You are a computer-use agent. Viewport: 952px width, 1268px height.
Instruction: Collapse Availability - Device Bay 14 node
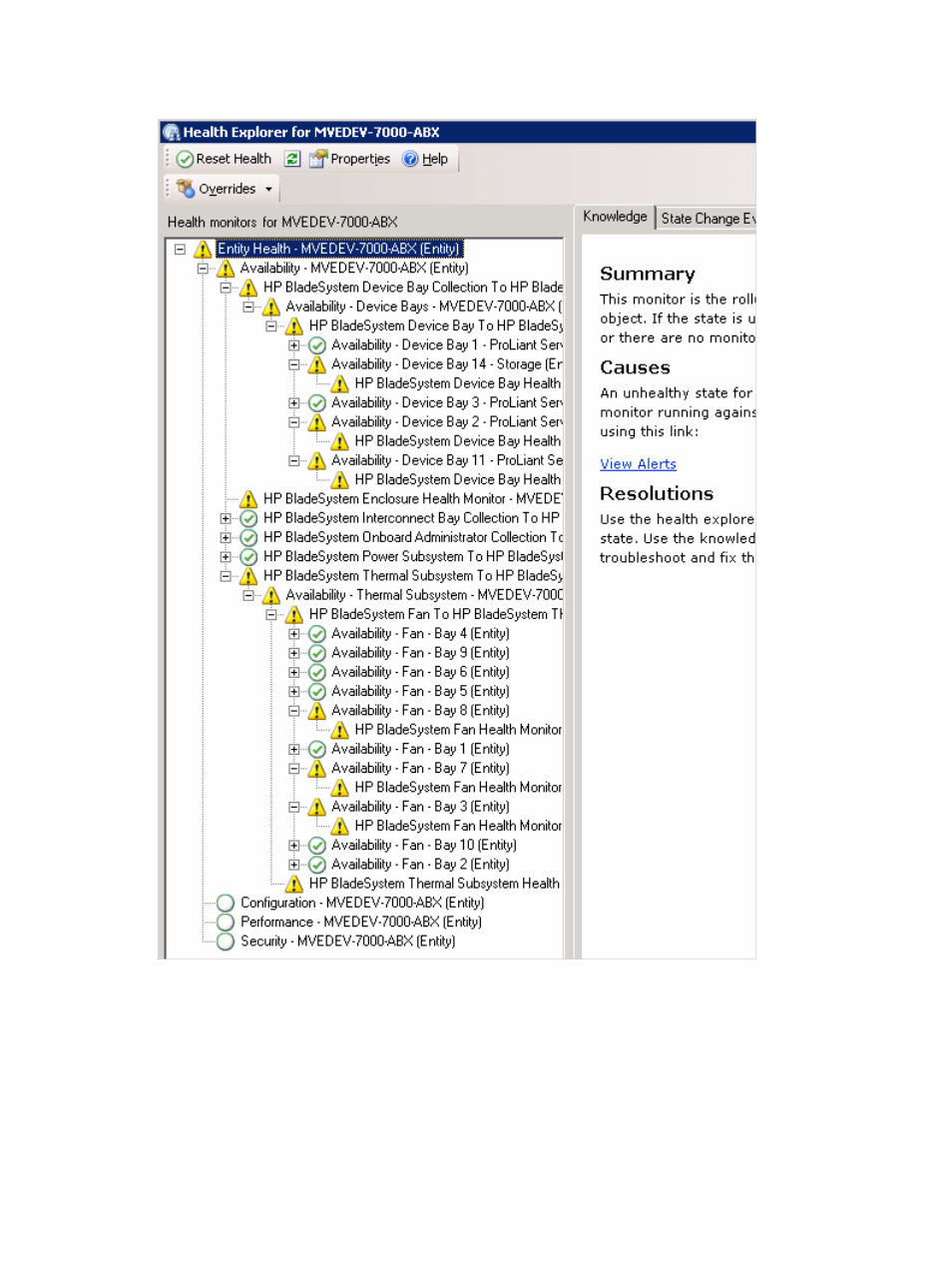294,364
